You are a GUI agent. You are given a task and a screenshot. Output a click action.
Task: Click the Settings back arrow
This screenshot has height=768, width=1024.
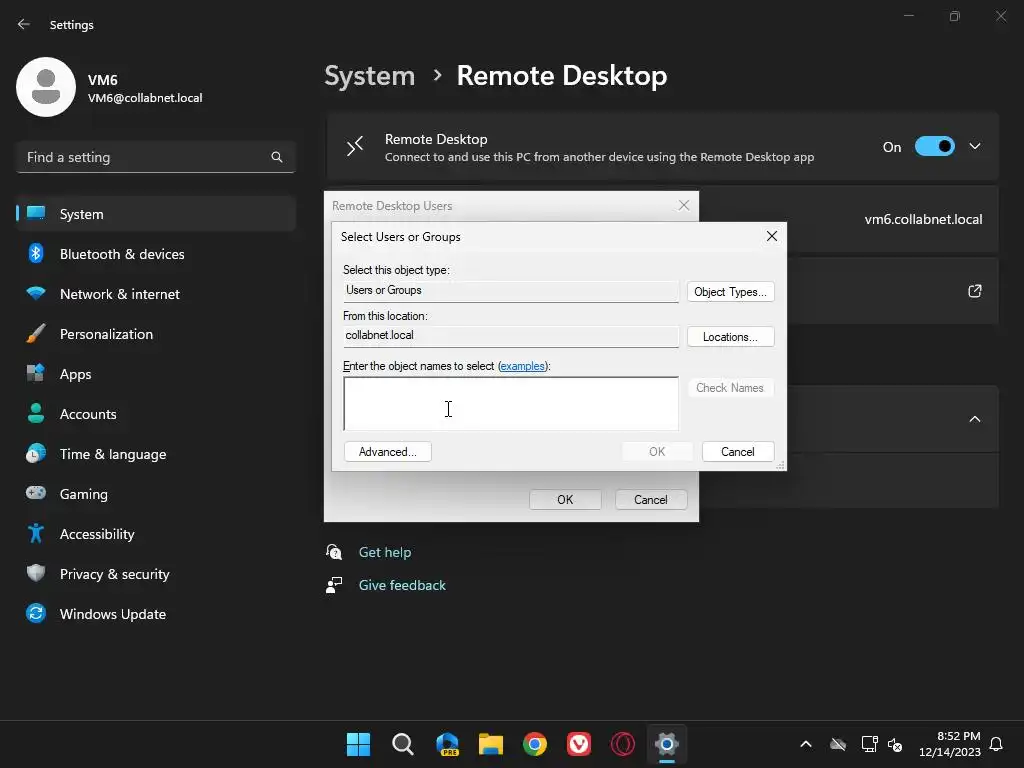pyautogui.click(x=24, y=25)
